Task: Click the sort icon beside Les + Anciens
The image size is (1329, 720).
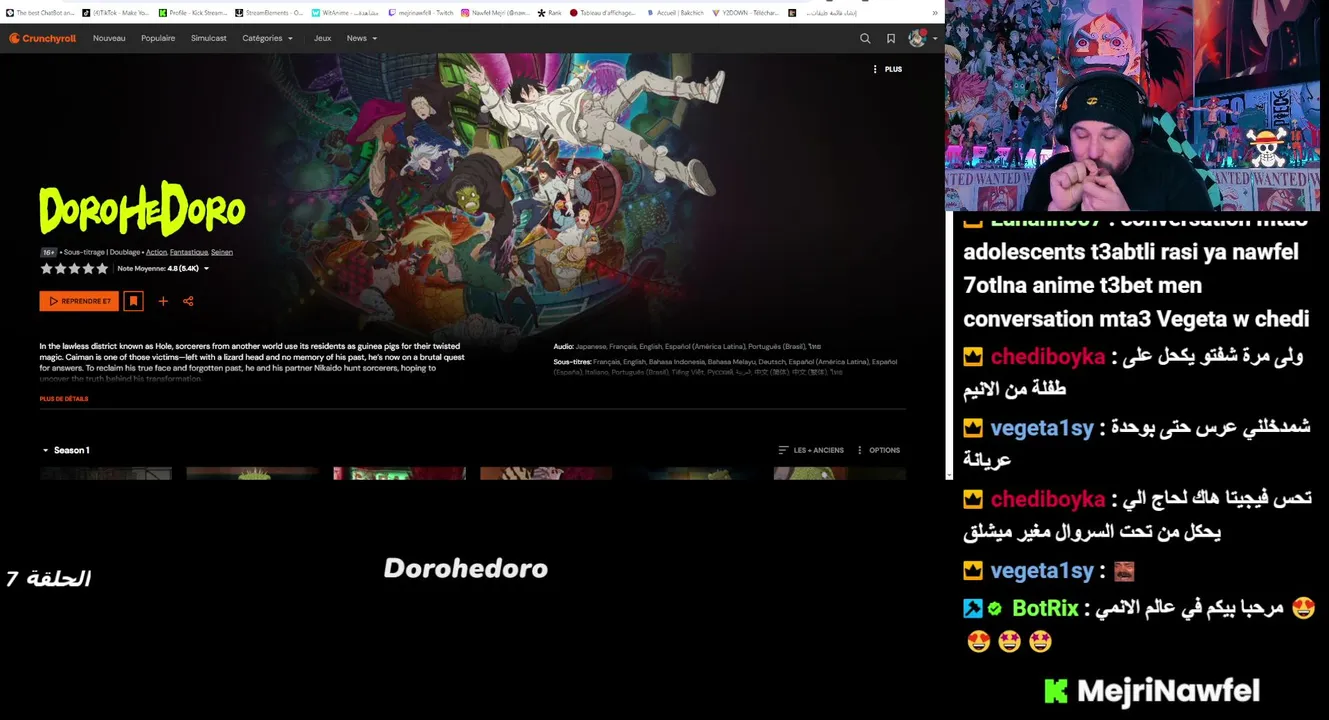Action: (x=783, y=450)
